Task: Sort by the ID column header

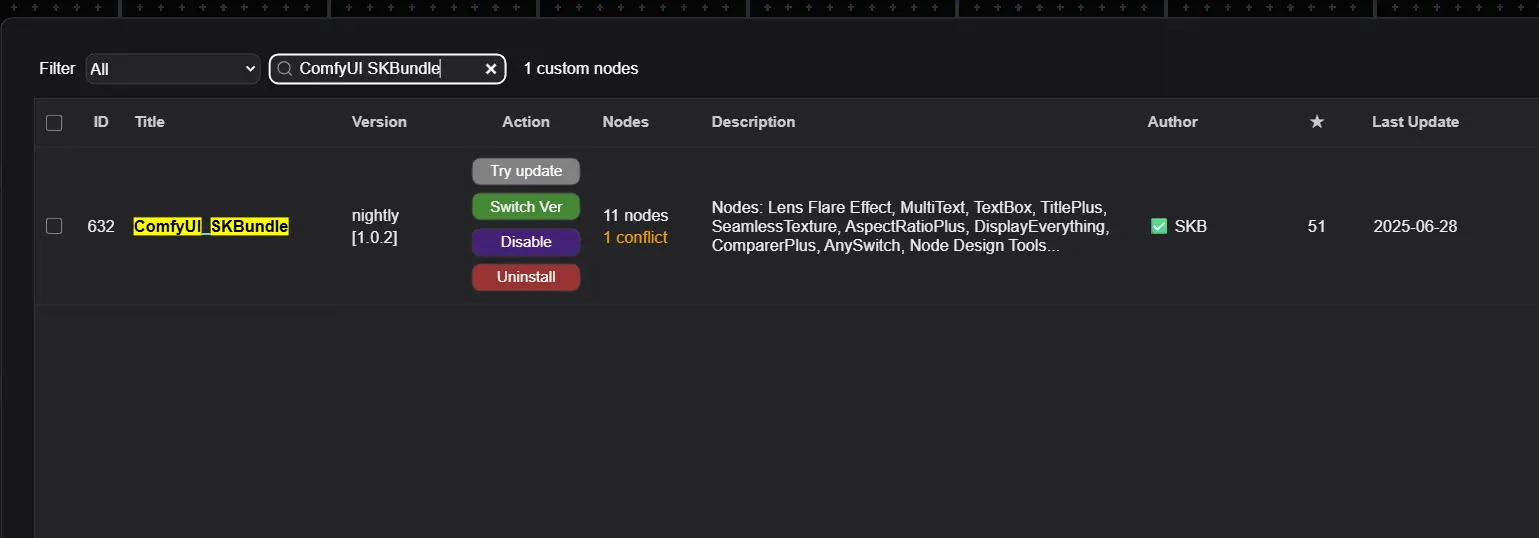Action: 101,122
